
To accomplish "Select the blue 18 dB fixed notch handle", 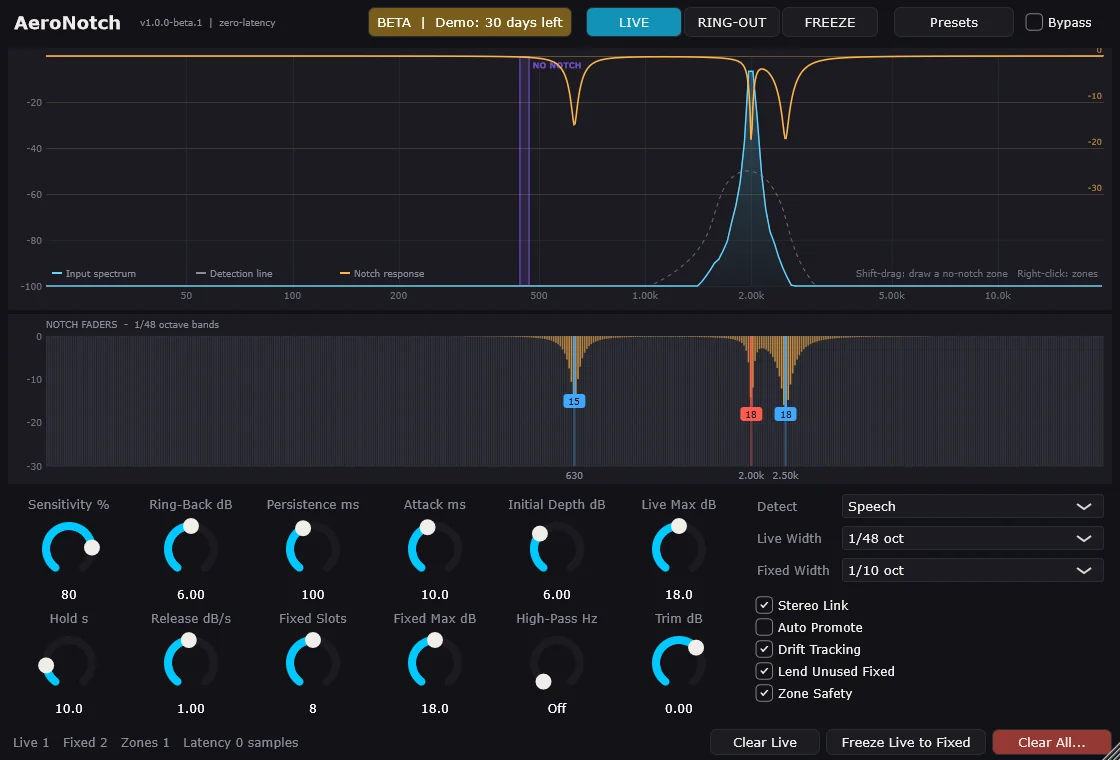I will pos(786,414).
